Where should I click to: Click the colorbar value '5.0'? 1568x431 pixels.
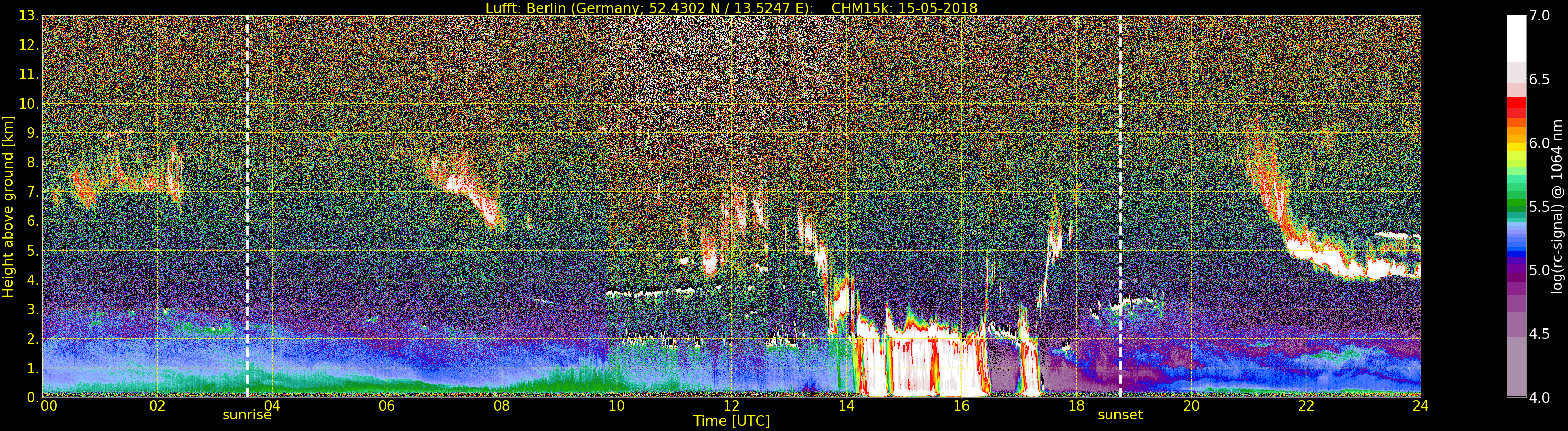click(x=1539, y=270)
